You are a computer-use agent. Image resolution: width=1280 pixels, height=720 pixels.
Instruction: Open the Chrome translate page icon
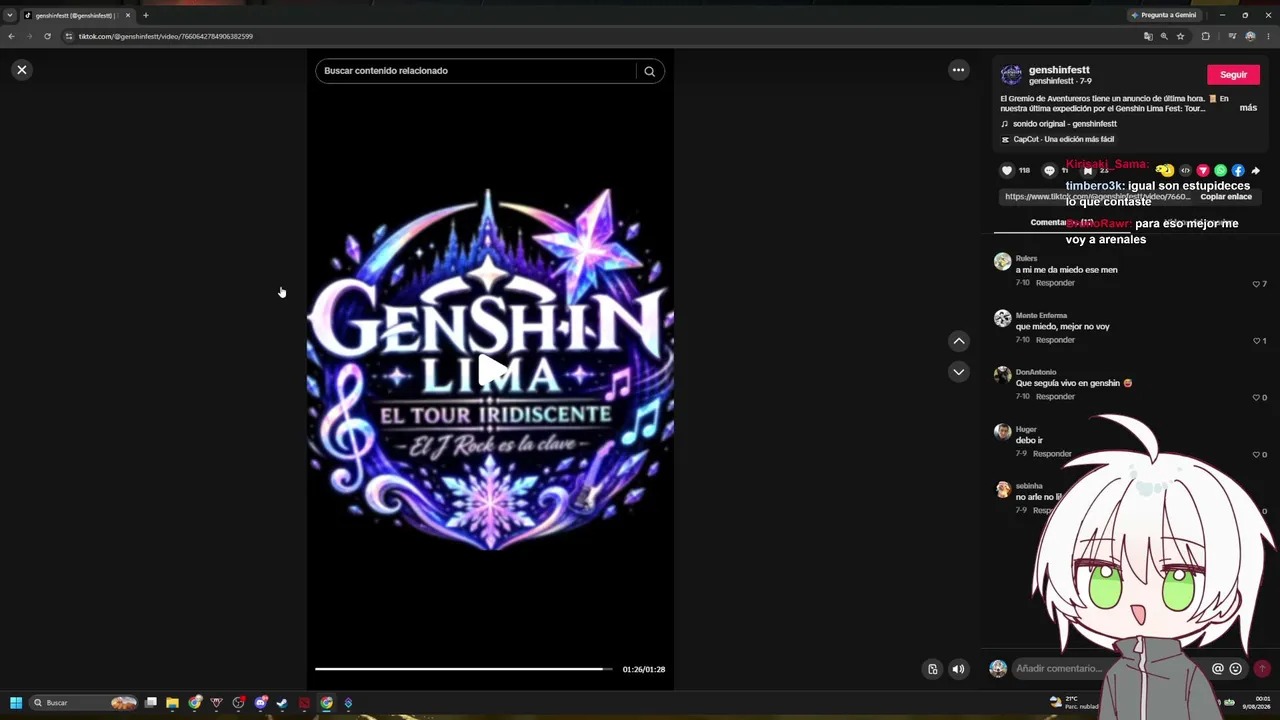(x=1148, y=36)
